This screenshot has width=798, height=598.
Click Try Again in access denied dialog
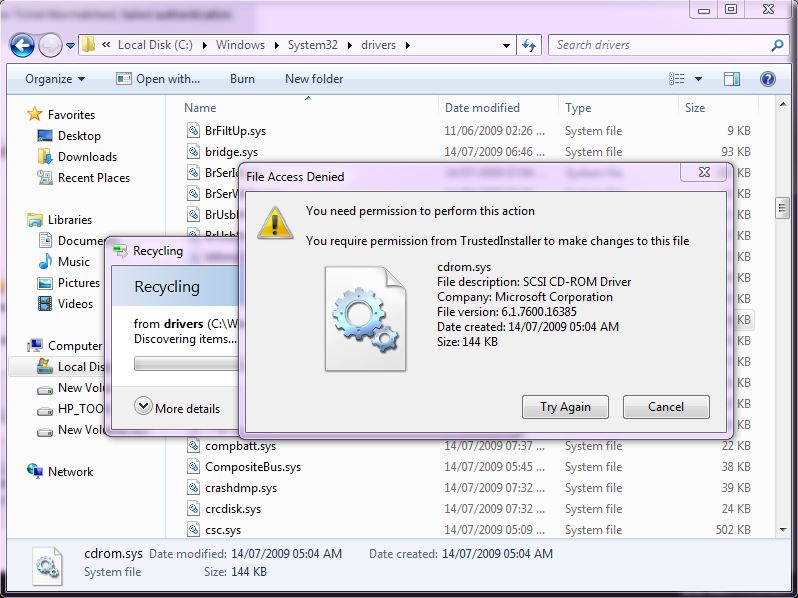(565, 407)
